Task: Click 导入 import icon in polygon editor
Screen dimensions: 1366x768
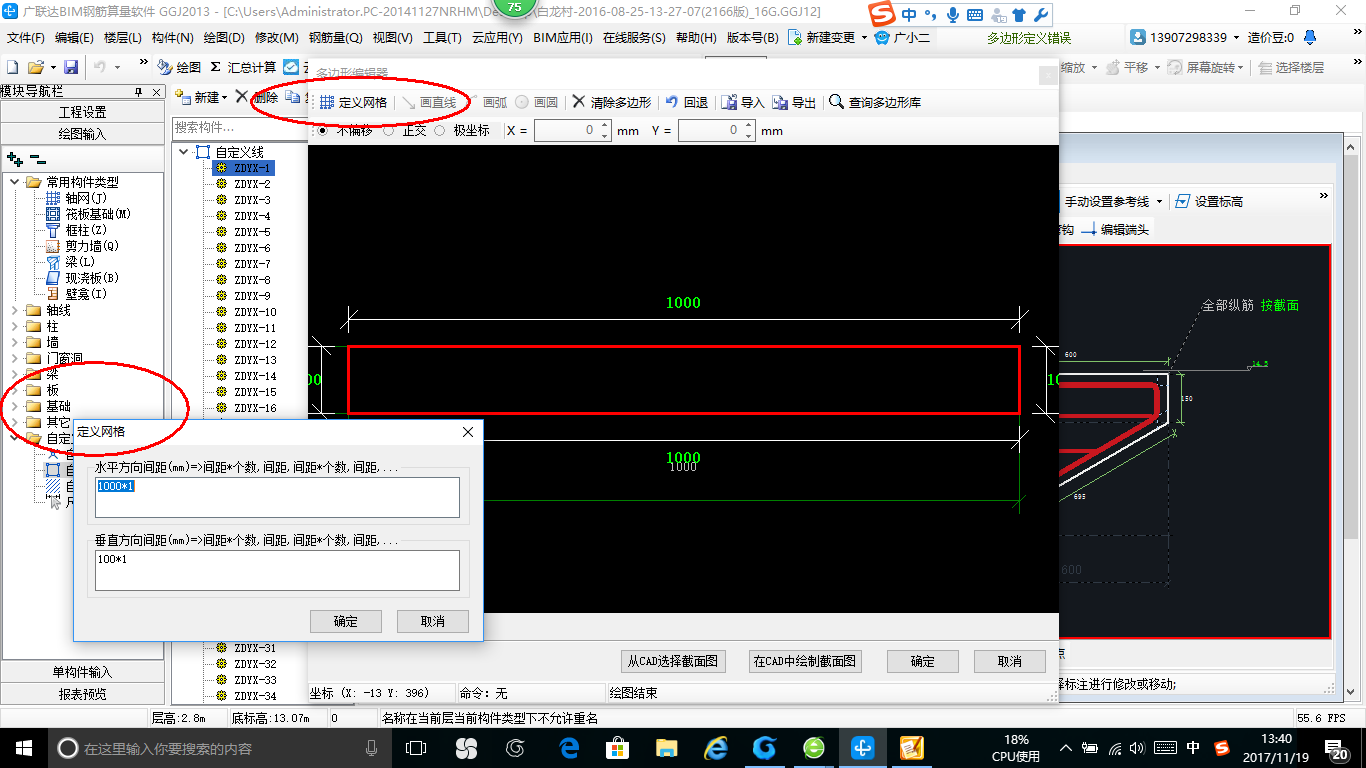Action: [x=743, y=102]
